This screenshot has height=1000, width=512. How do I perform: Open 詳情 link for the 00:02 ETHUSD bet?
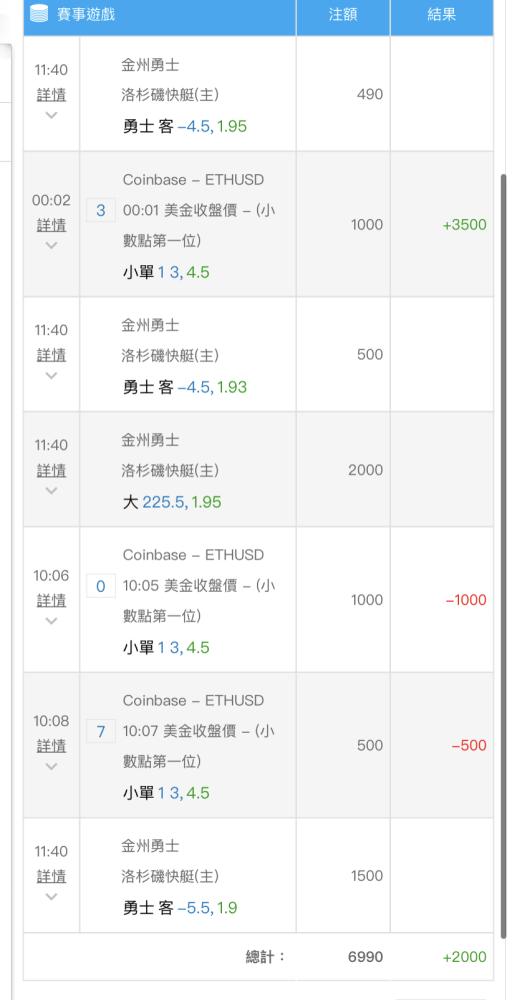click(51, 225)
